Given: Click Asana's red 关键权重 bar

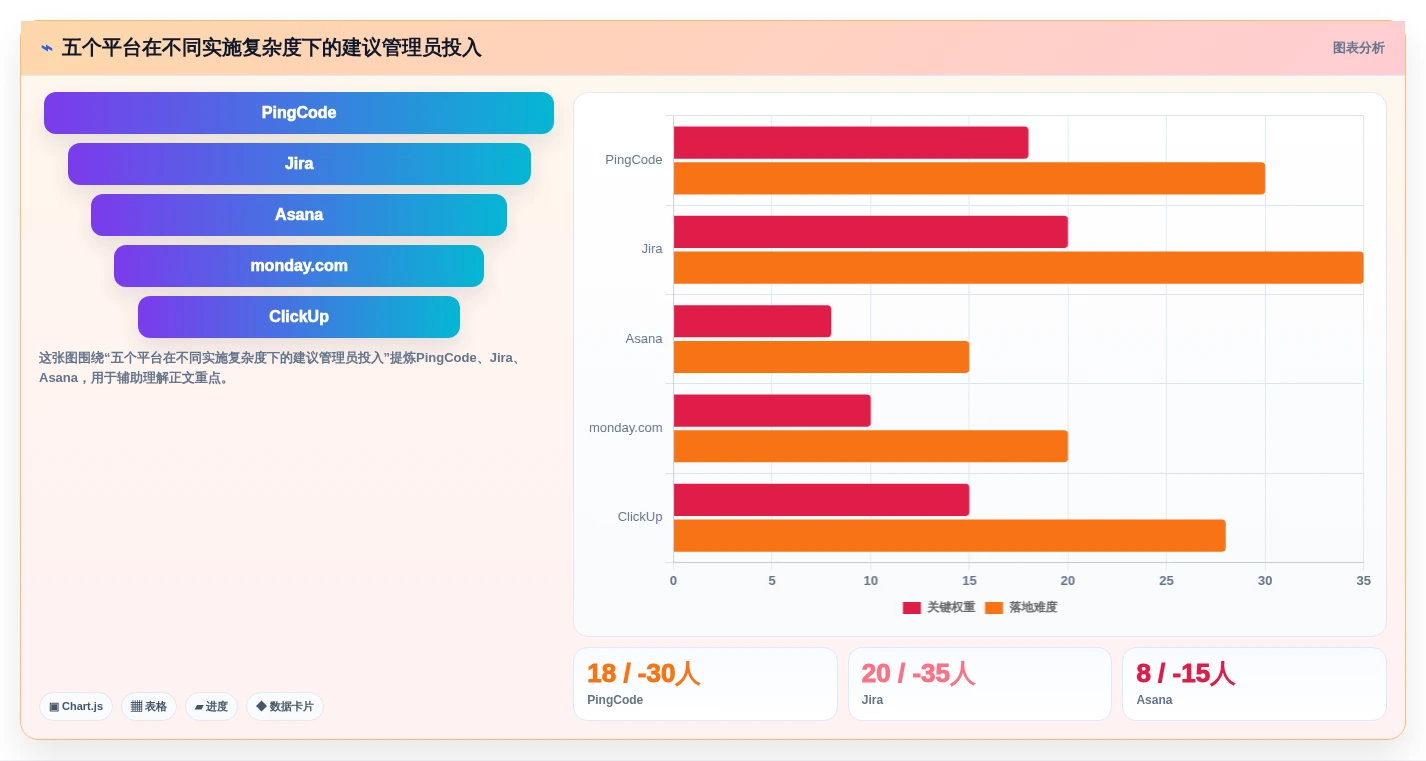Looking at the screenshot, I should [752, 321].
